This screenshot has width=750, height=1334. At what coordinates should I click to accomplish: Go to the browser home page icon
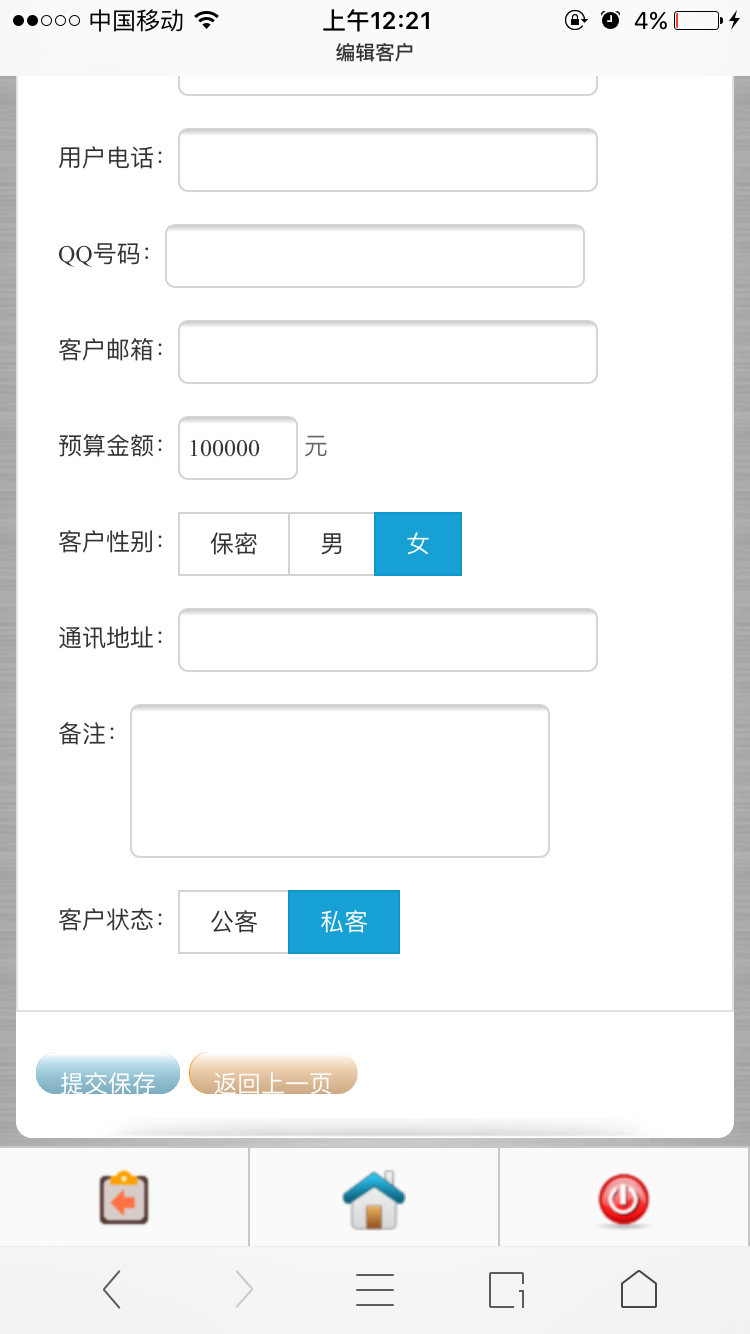639,1290
